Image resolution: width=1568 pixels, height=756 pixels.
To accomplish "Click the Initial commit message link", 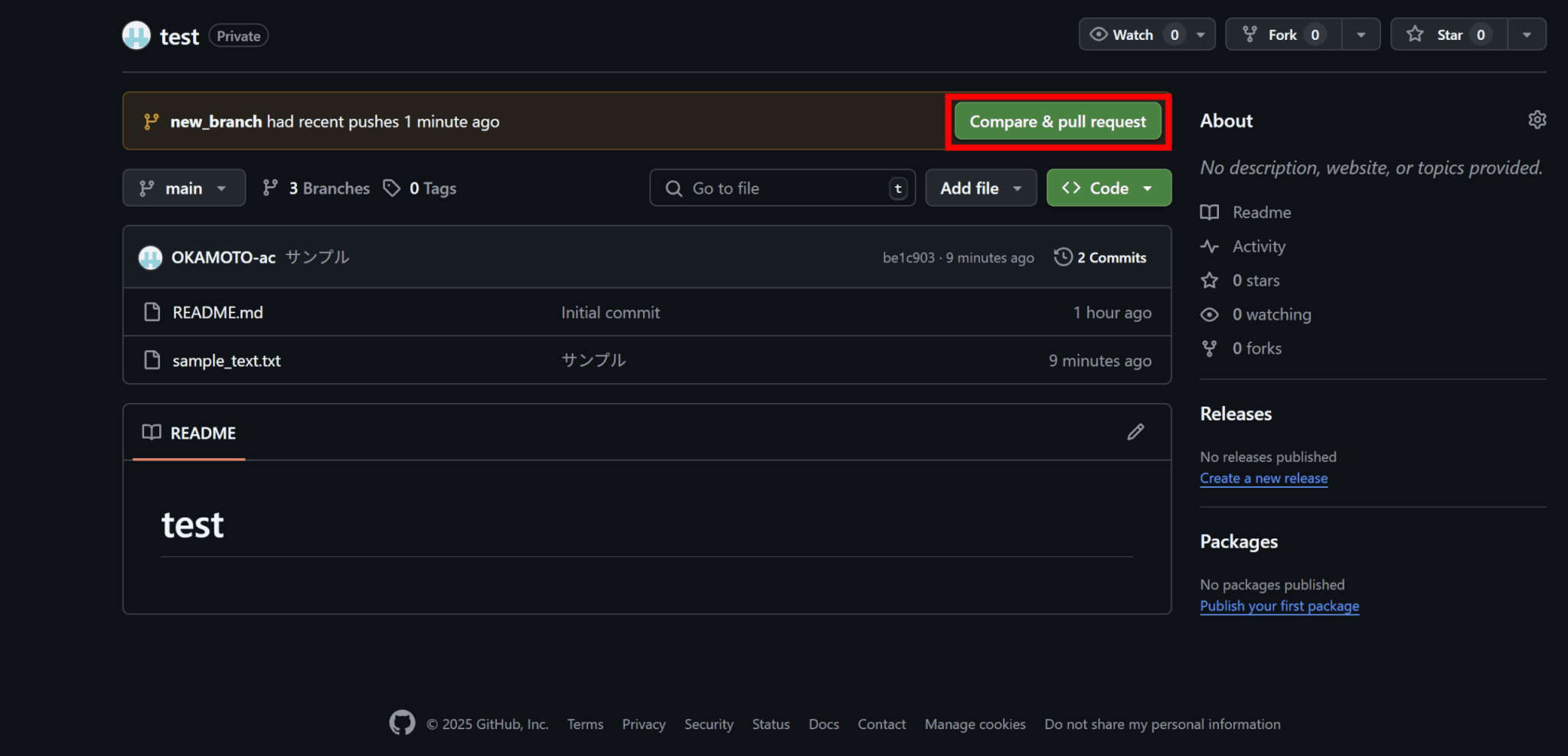I will click(x=610, y=313).
